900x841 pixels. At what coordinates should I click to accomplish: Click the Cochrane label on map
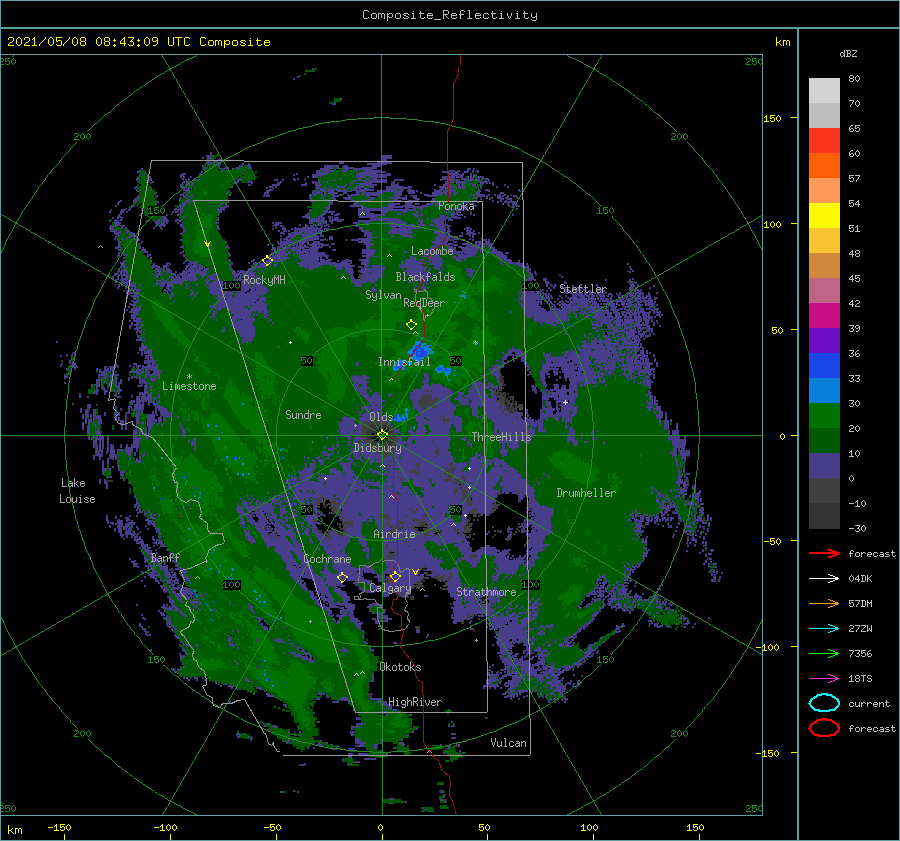pyautogui.click(x=327, y=559)
